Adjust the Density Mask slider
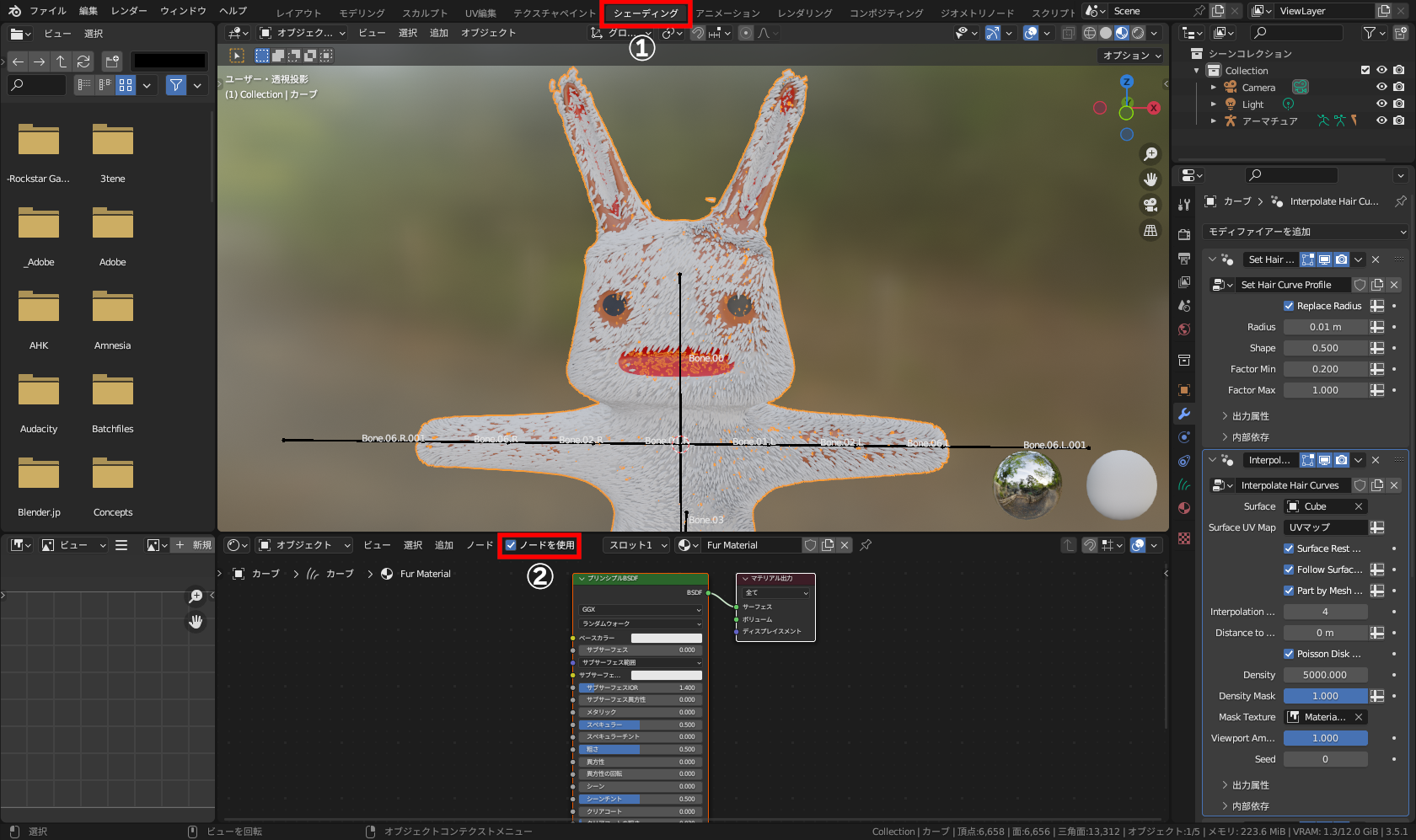Image resolution: width=1416 pixels, height=840 pixels. (x=1325, y=696)
